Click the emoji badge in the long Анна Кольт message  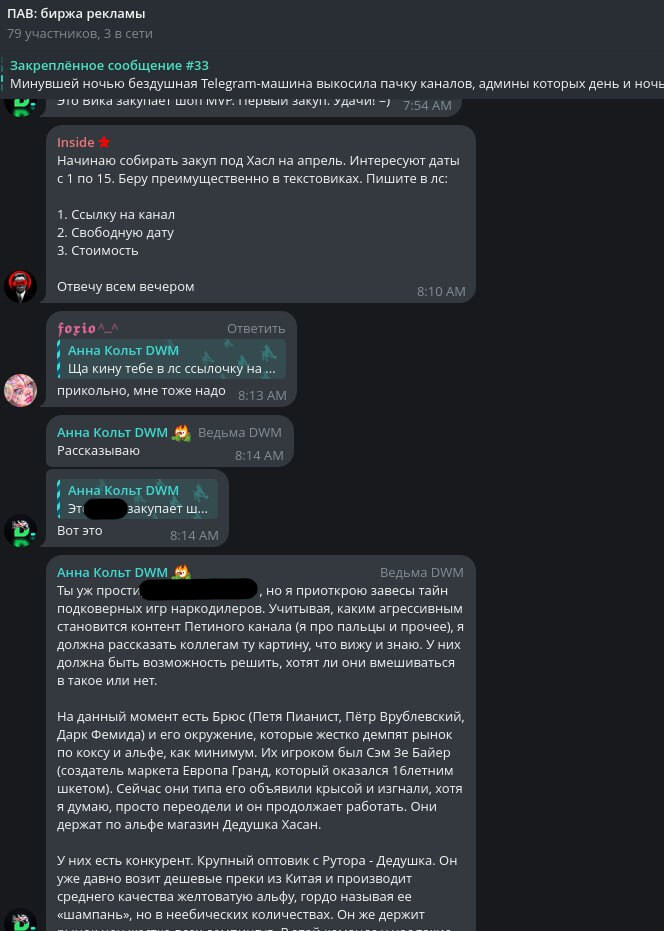(x=181, y=572)
